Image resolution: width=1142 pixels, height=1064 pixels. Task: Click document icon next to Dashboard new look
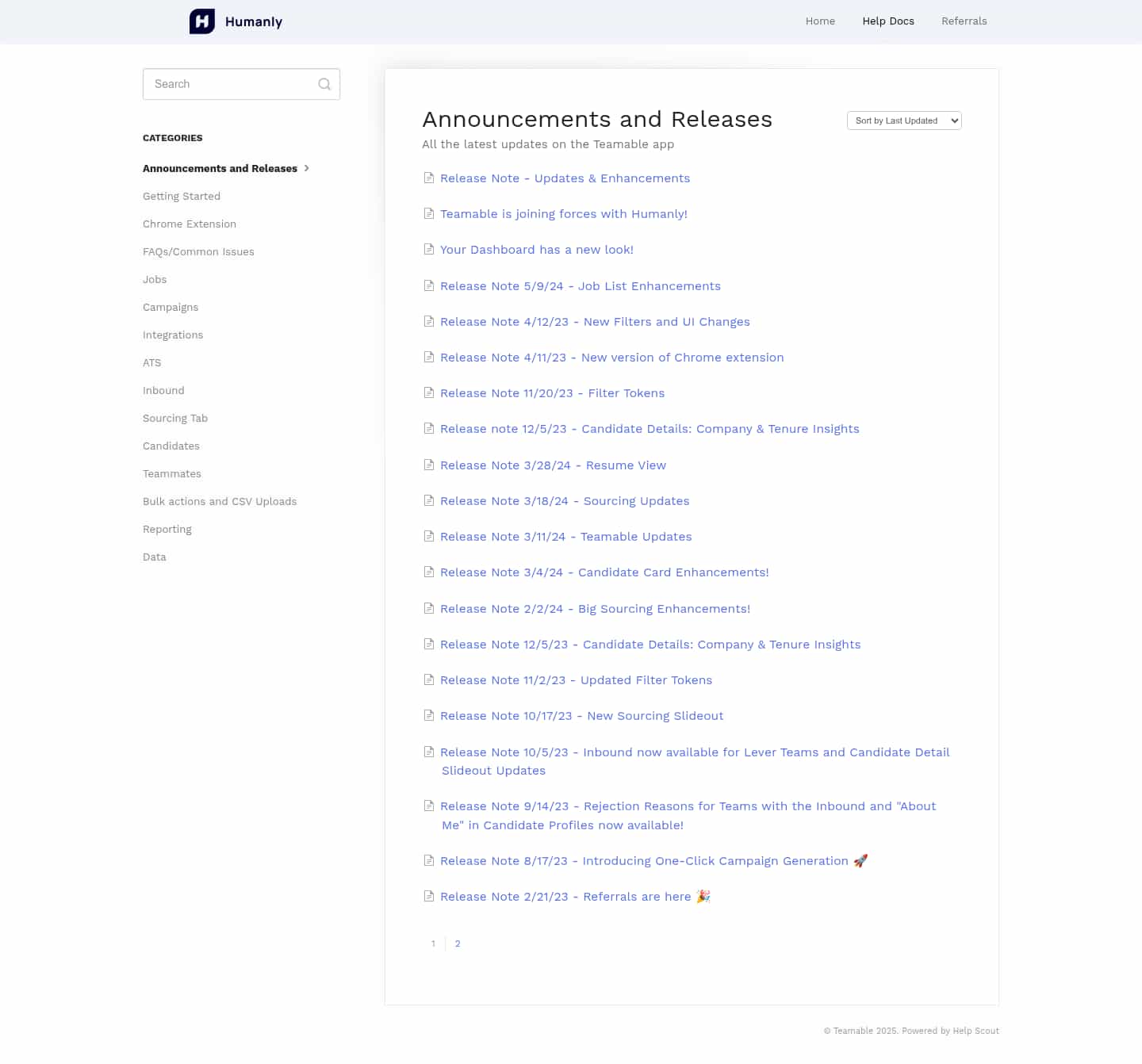point(429,249)
